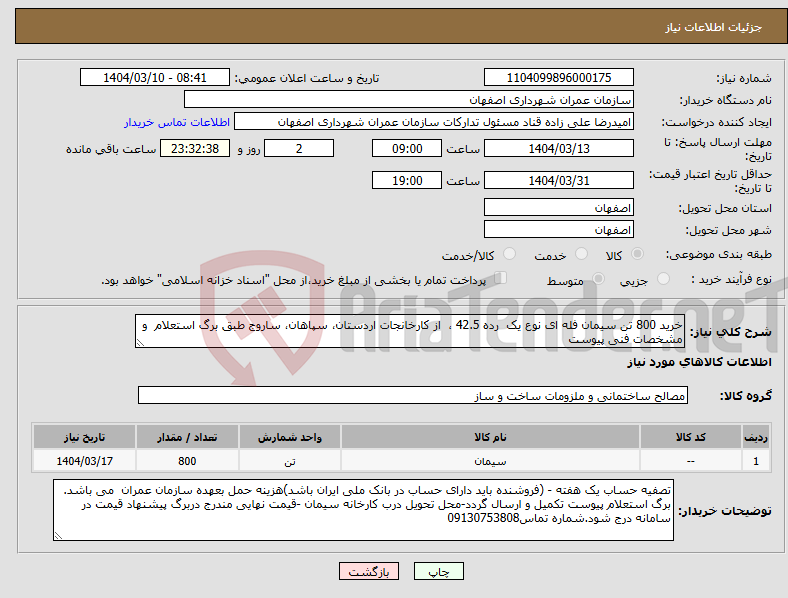Click the remaining days field showing 2
Image resolution: width=788 pixels, height=598 pixels.
tap(299, 148)
